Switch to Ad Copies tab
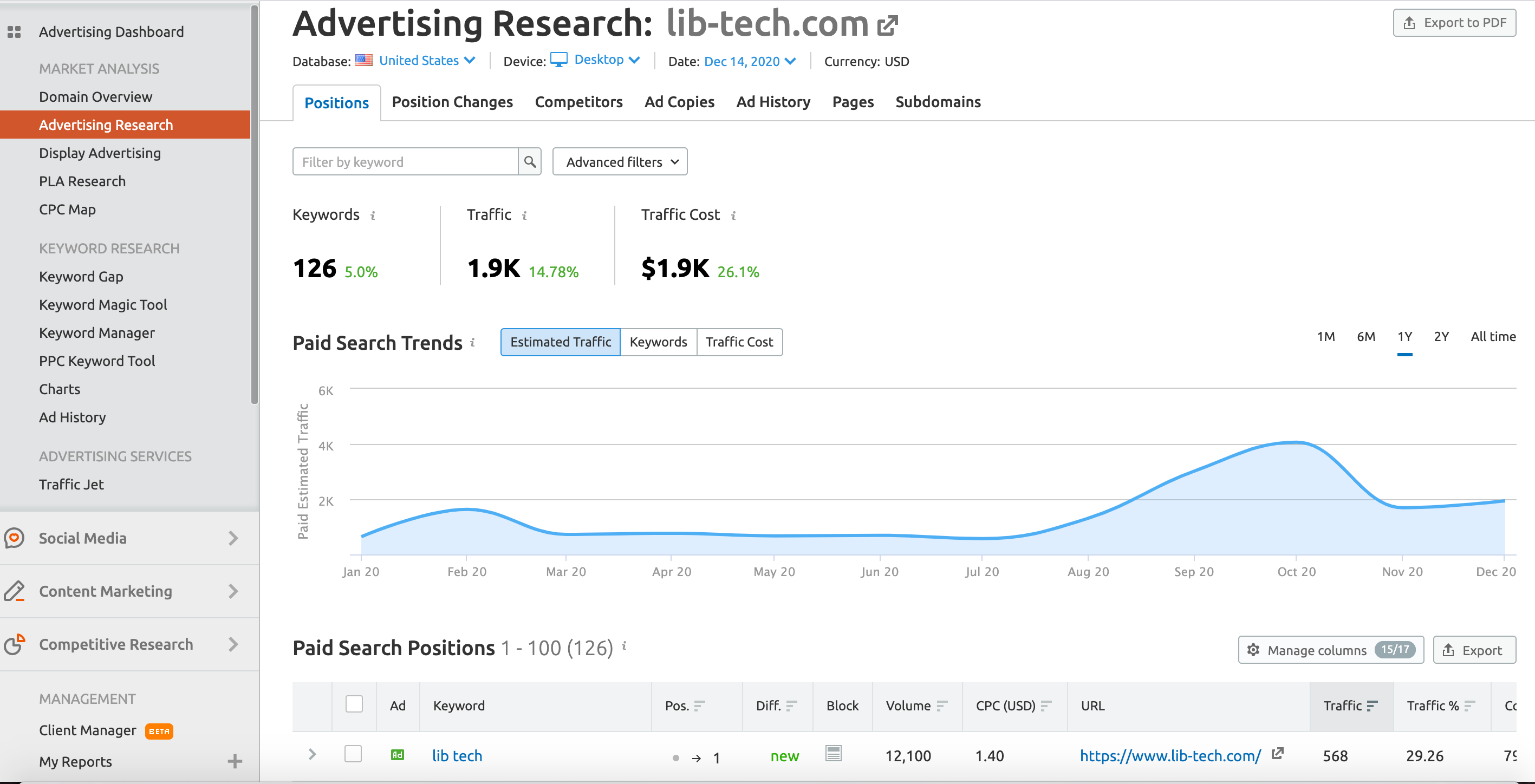This screenshot has width=1535, height=784. (x=679, y=102)
